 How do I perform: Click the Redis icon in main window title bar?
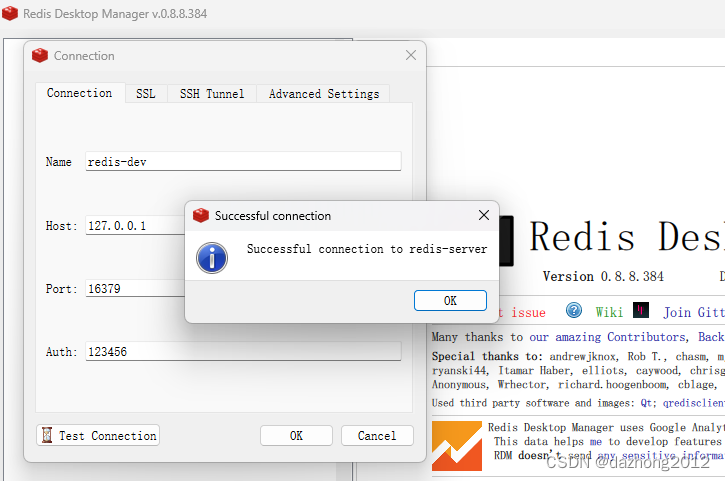point(10,13)
